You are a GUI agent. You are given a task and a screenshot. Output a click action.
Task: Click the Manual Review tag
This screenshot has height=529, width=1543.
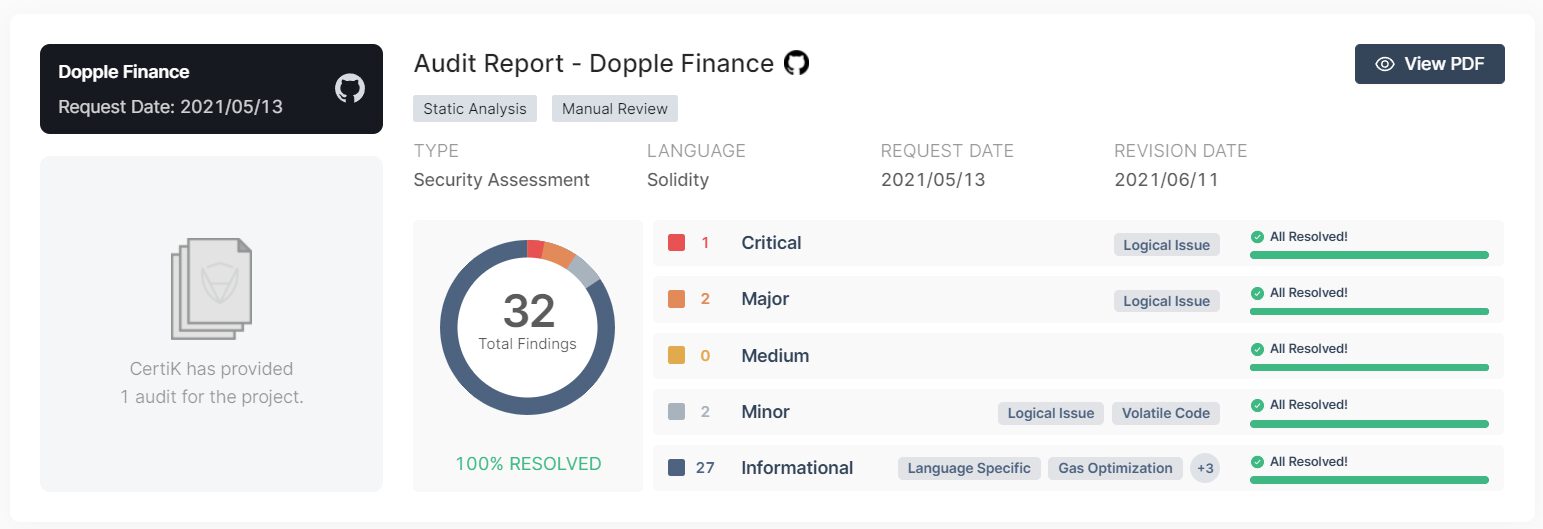pyautogui.click(x=615, y=109)
